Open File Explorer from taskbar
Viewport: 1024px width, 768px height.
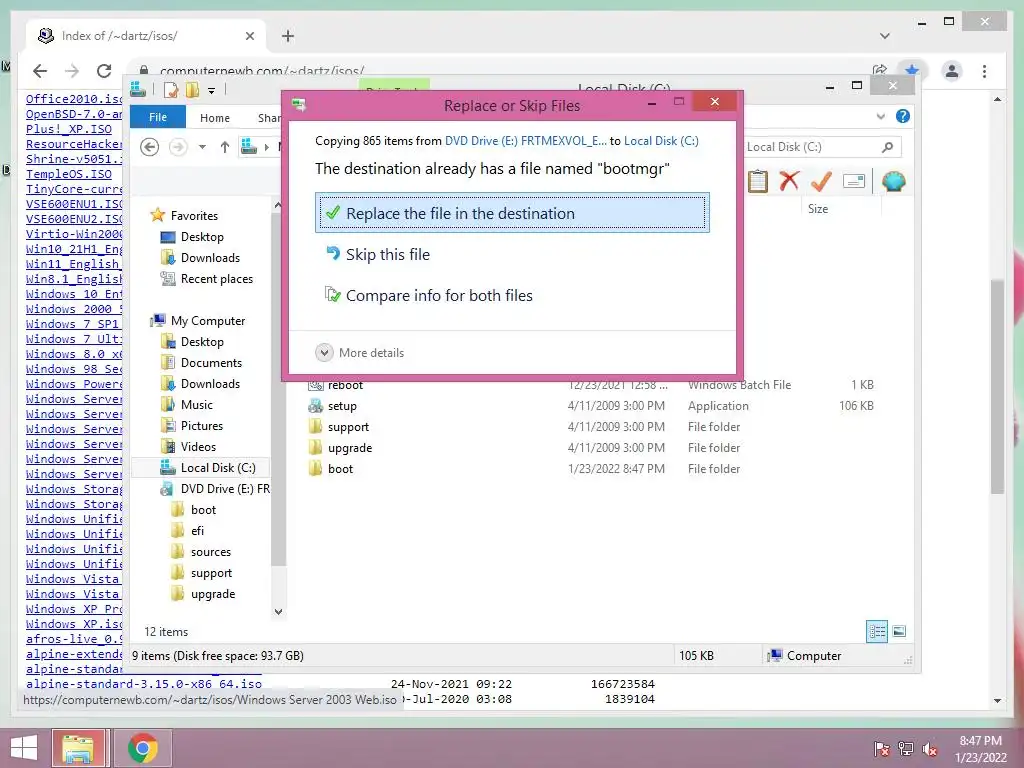78,748
